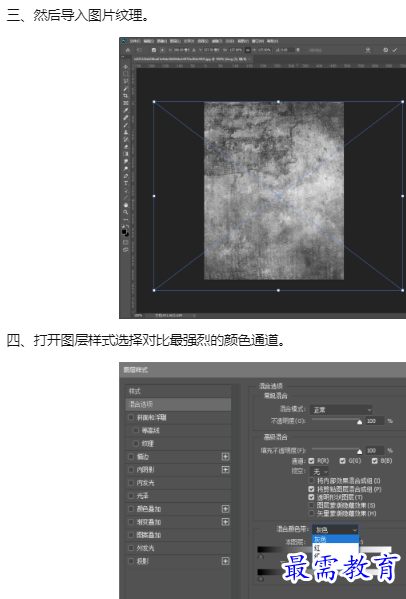Toggle Quick Mask mode icon
The height and width of the screenshot is (599, 406).
click(x=126, y=242)
